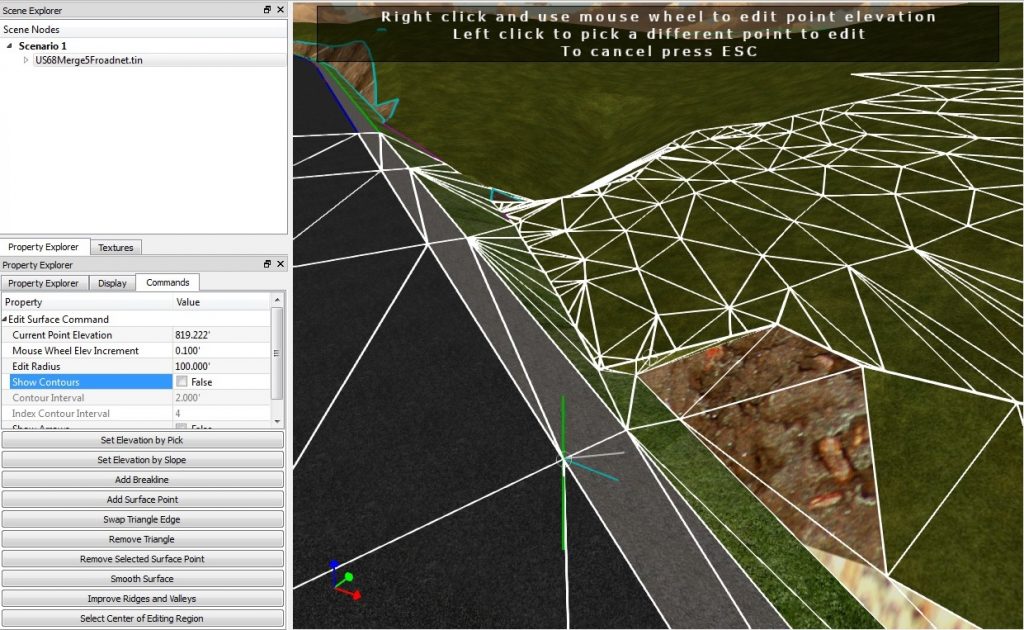This screenshot has height=630, width=1024.
Task: Pin the Scene Explorer panel
Action: (x=266, y=10)
